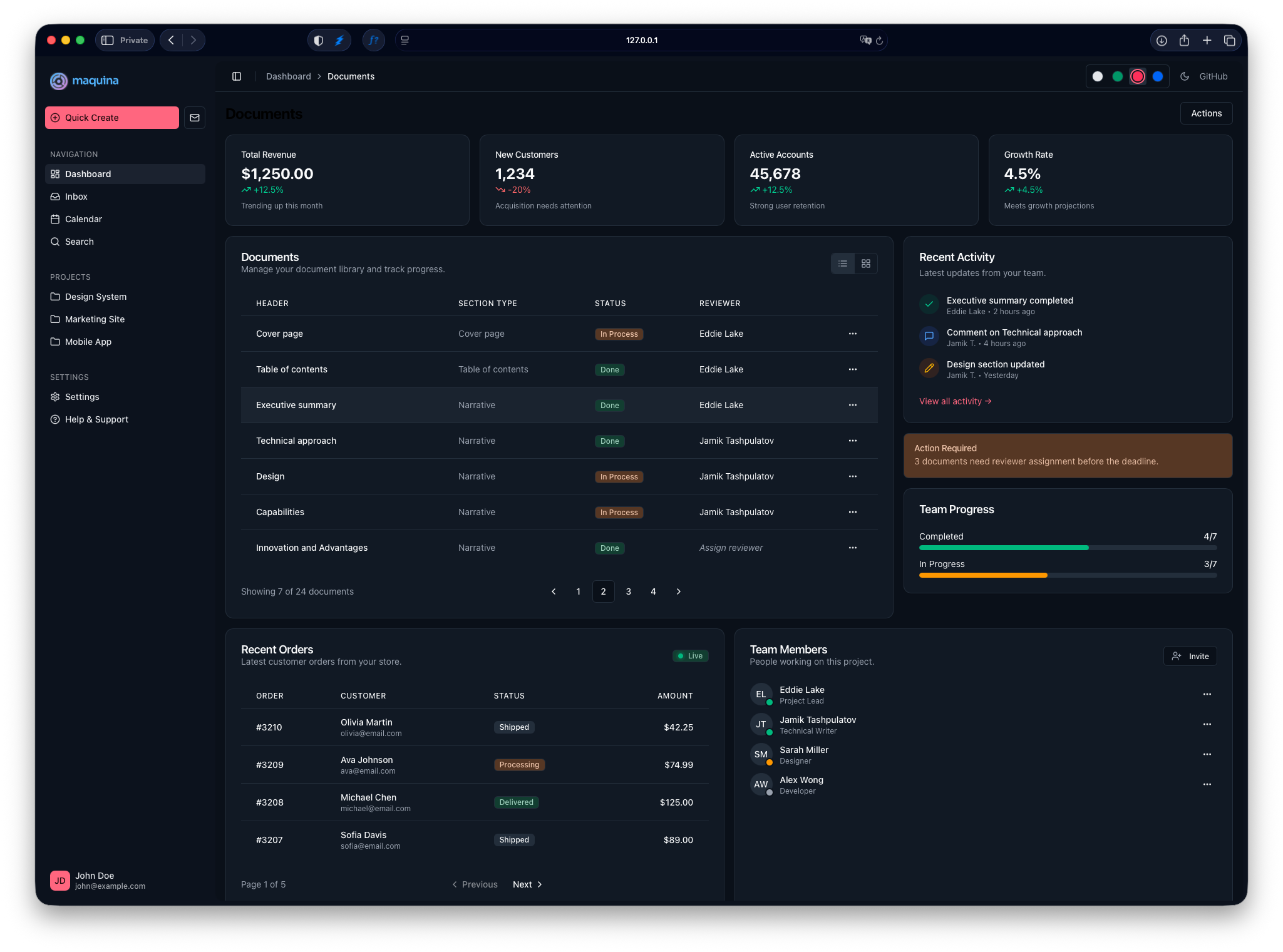Jump to page 3 of documents
The height and width of the screenshot is (952, 1283).
(x=628, y=591)
